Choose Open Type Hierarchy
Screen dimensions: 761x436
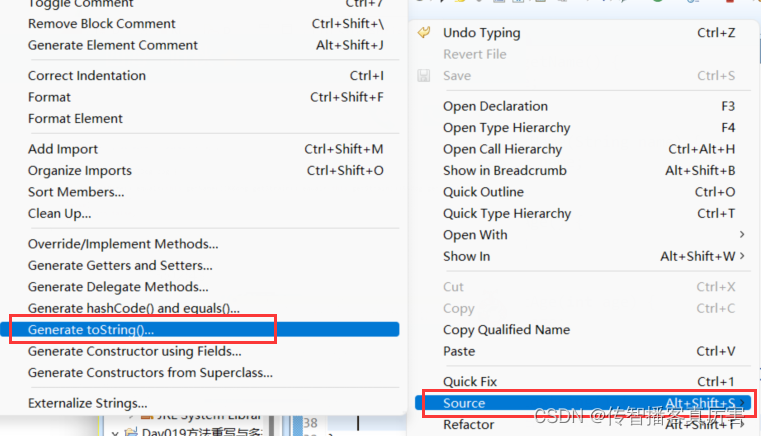pos(583,127)
